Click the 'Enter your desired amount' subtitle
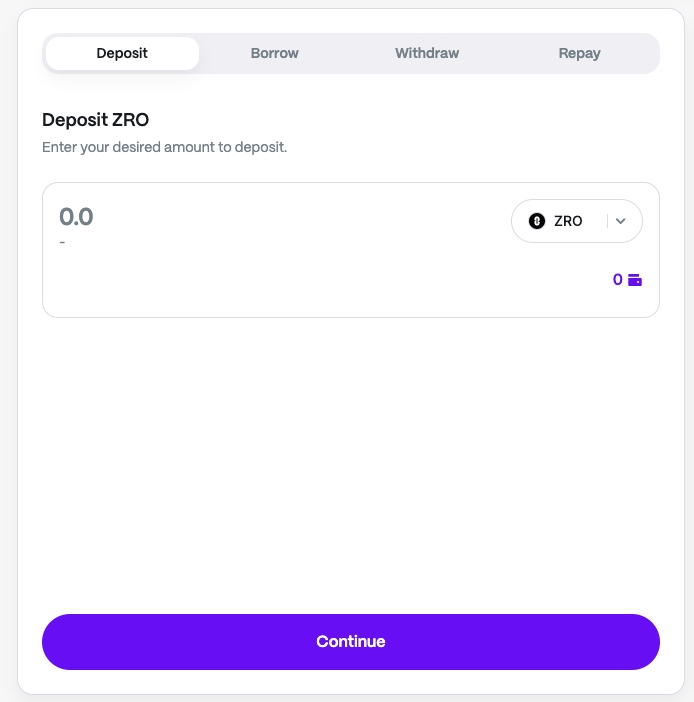 (x=164, y=147)
